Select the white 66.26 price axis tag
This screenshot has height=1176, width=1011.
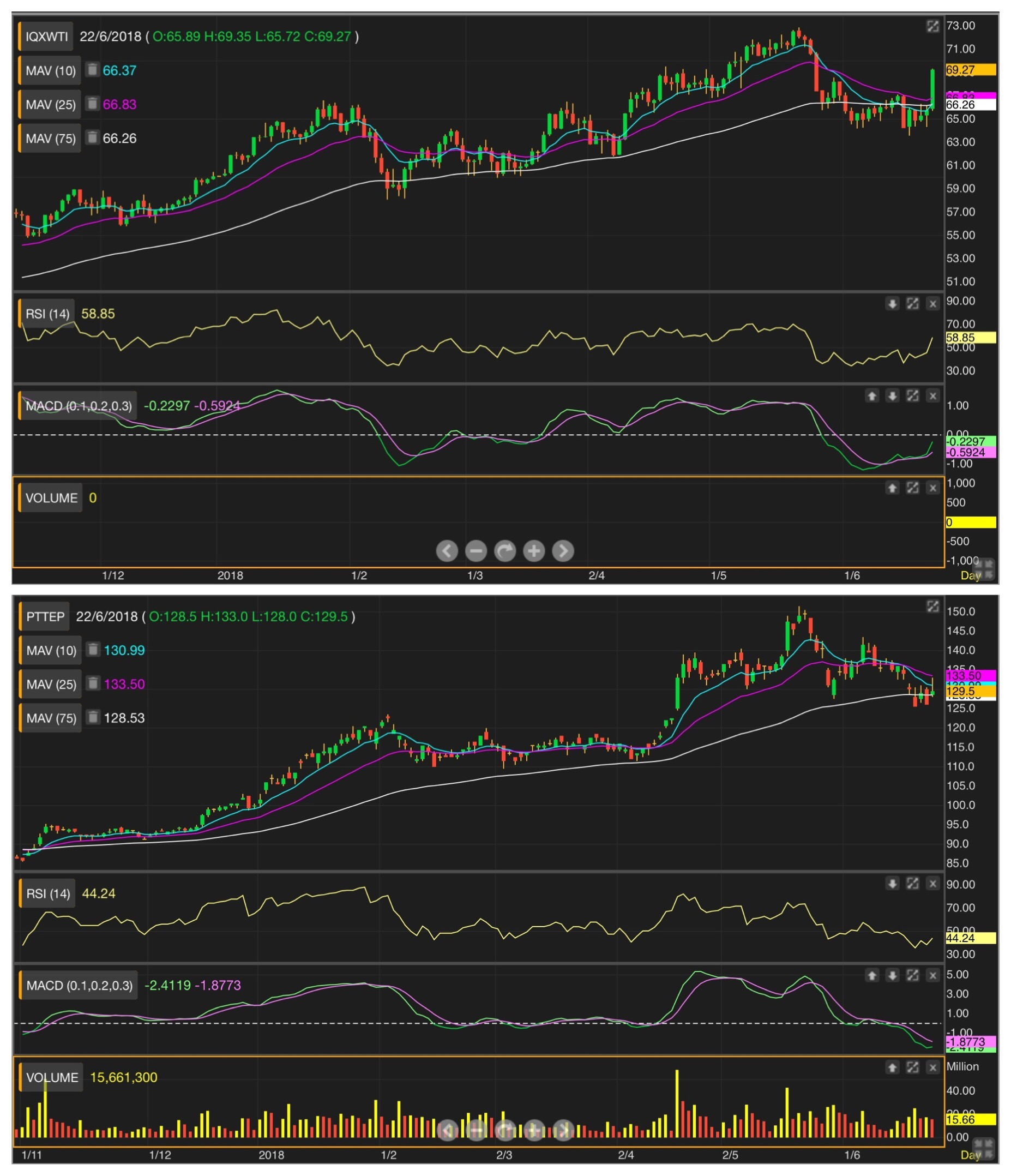971,104
